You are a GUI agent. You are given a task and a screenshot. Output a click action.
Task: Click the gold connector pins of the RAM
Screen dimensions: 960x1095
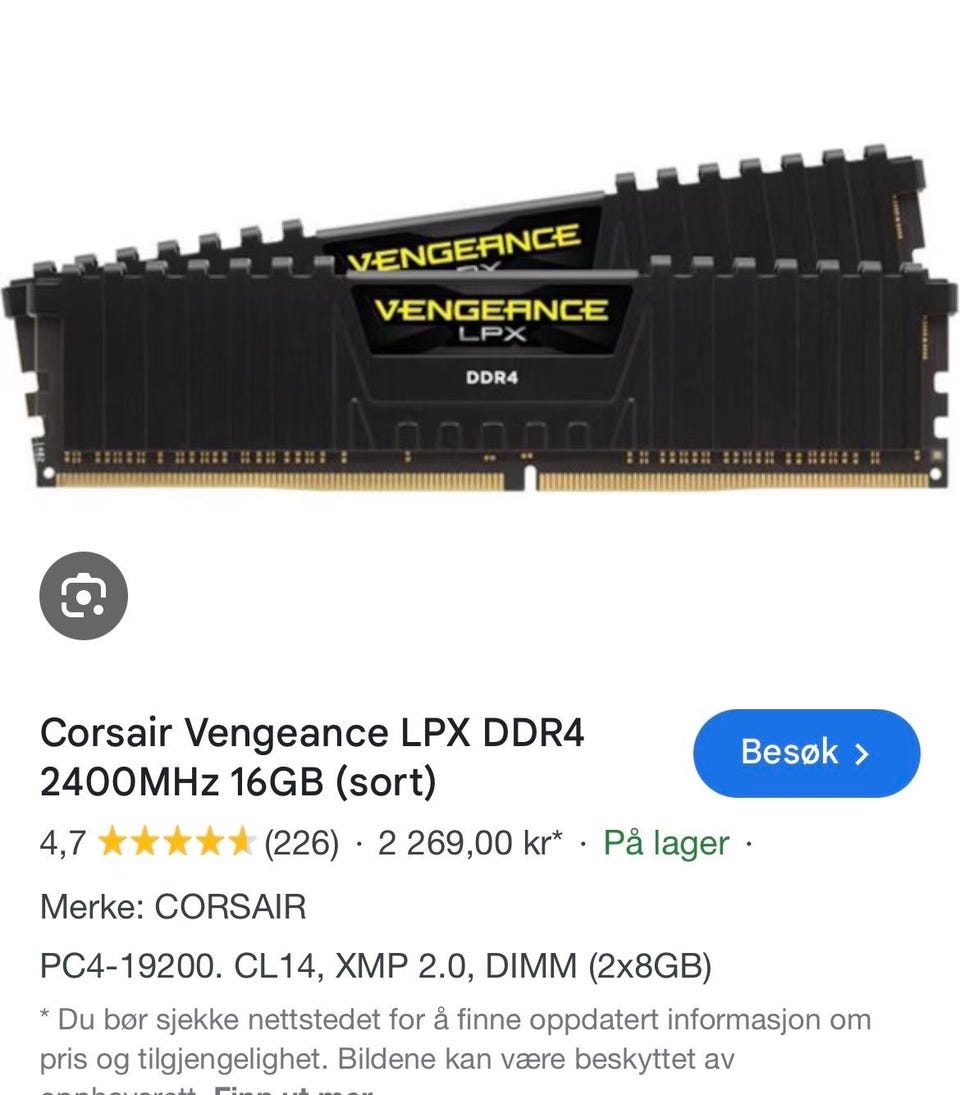(491, 480)
